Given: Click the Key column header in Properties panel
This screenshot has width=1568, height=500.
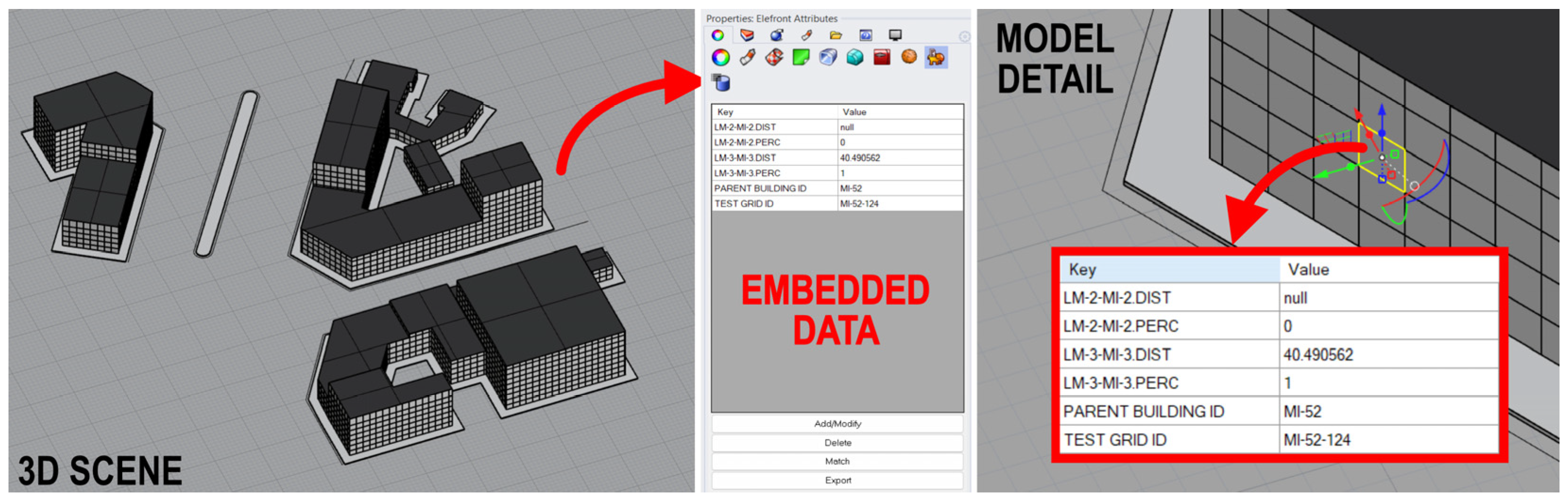Looking at the screenshot, I should tap(773, 112).
